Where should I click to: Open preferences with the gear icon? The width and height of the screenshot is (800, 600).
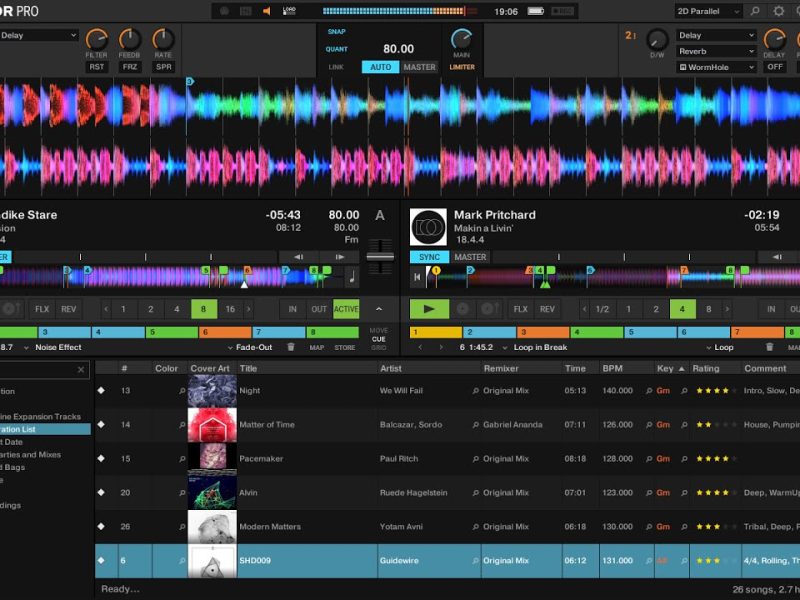pos(779,11)
